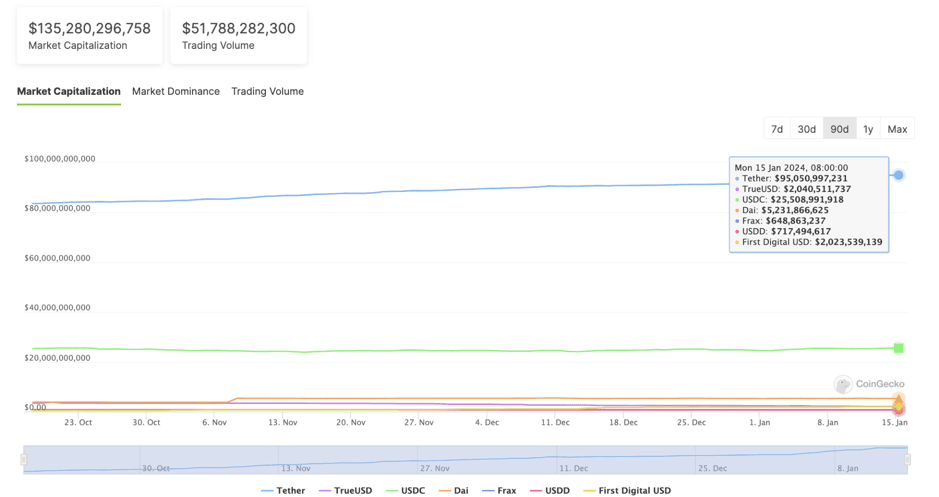Select the Market Capitalization tab
The height and width of the screenshot is (497, 939).
click(69, 91)
